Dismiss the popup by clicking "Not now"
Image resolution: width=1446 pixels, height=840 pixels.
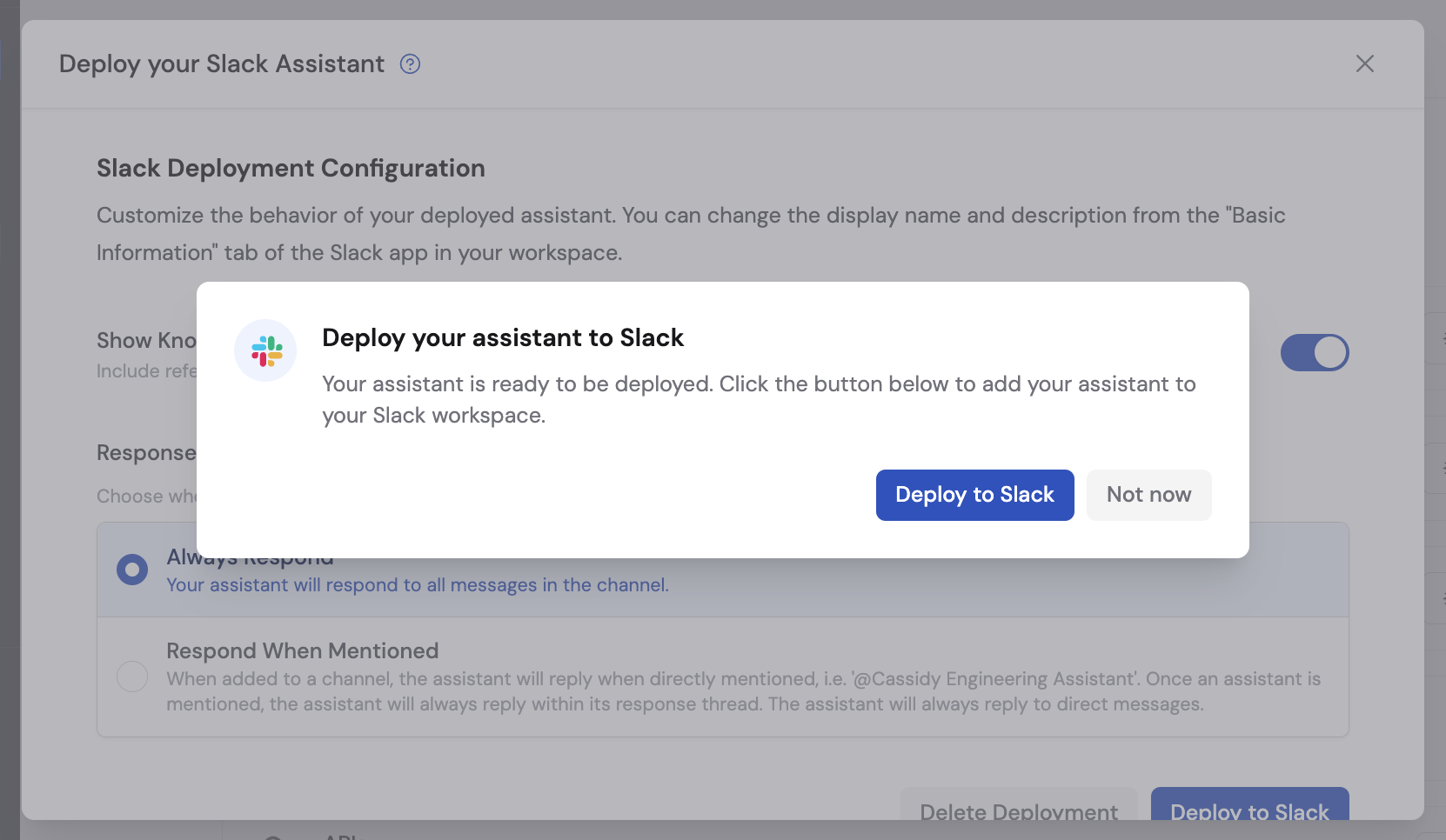pyautogui.click(x=1148, y=495)
